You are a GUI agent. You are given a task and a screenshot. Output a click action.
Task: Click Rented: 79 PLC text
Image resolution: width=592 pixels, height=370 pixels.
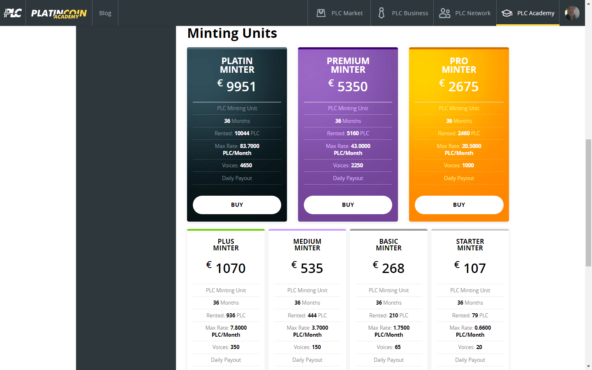(x=470, y=315)
